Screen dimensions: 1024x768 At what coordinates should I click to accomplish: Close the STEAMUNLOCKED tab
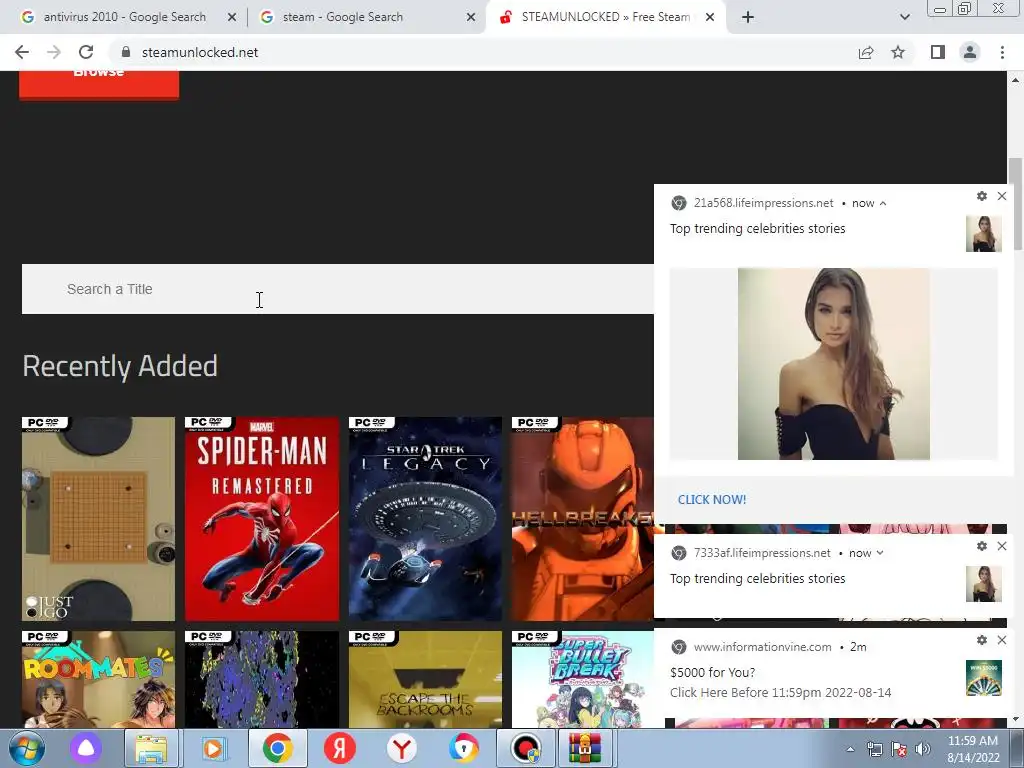point(710,18)
